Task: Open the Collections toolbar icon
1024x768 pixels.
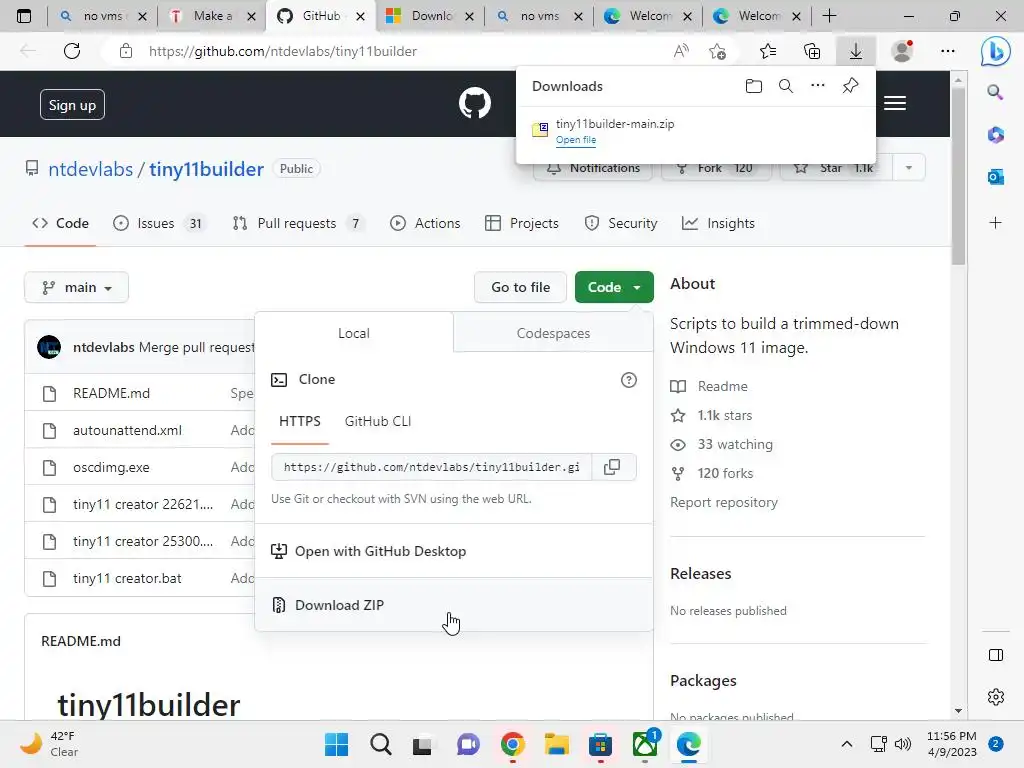Action: [x=812, y=51]
